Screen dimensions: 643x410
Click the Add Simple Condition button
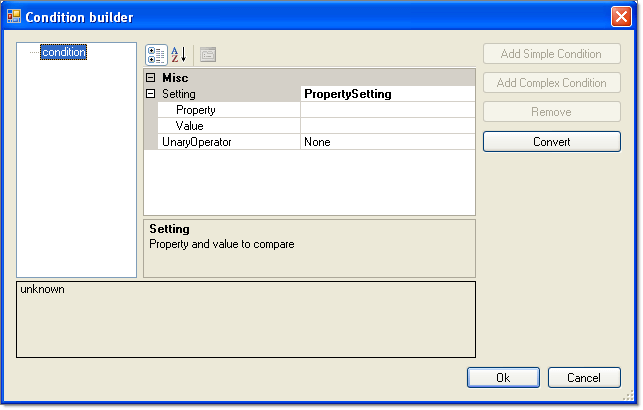point(552,54)
